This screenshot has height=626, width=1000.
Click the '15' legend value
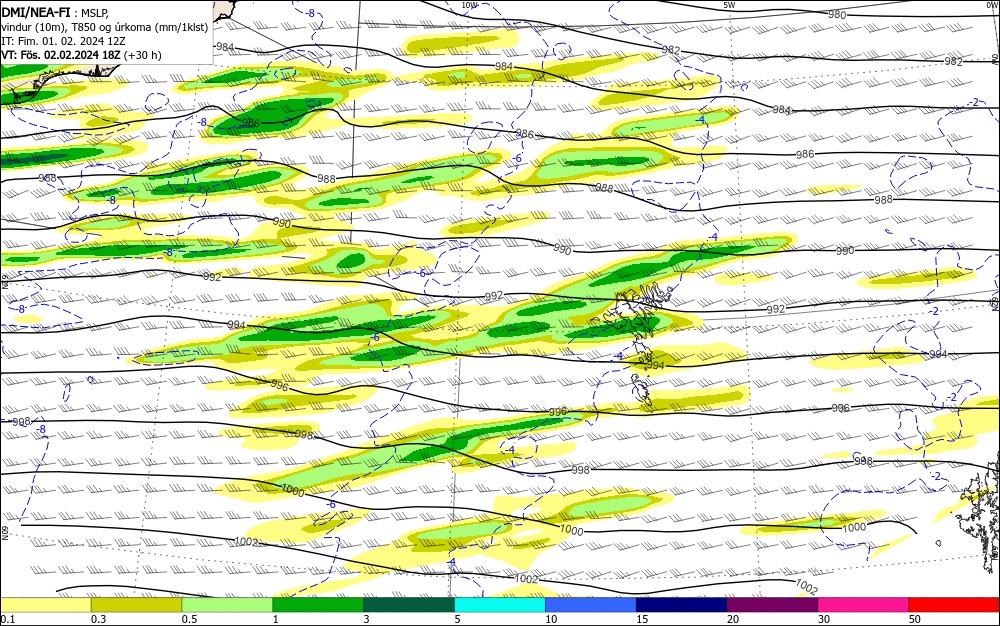pyautogui.click(x=642, y=619)
